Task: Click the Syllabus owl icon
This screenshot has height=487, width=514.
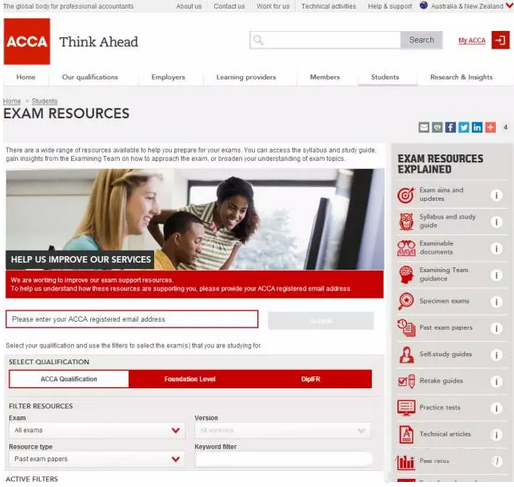Action: tap(406, 222)
